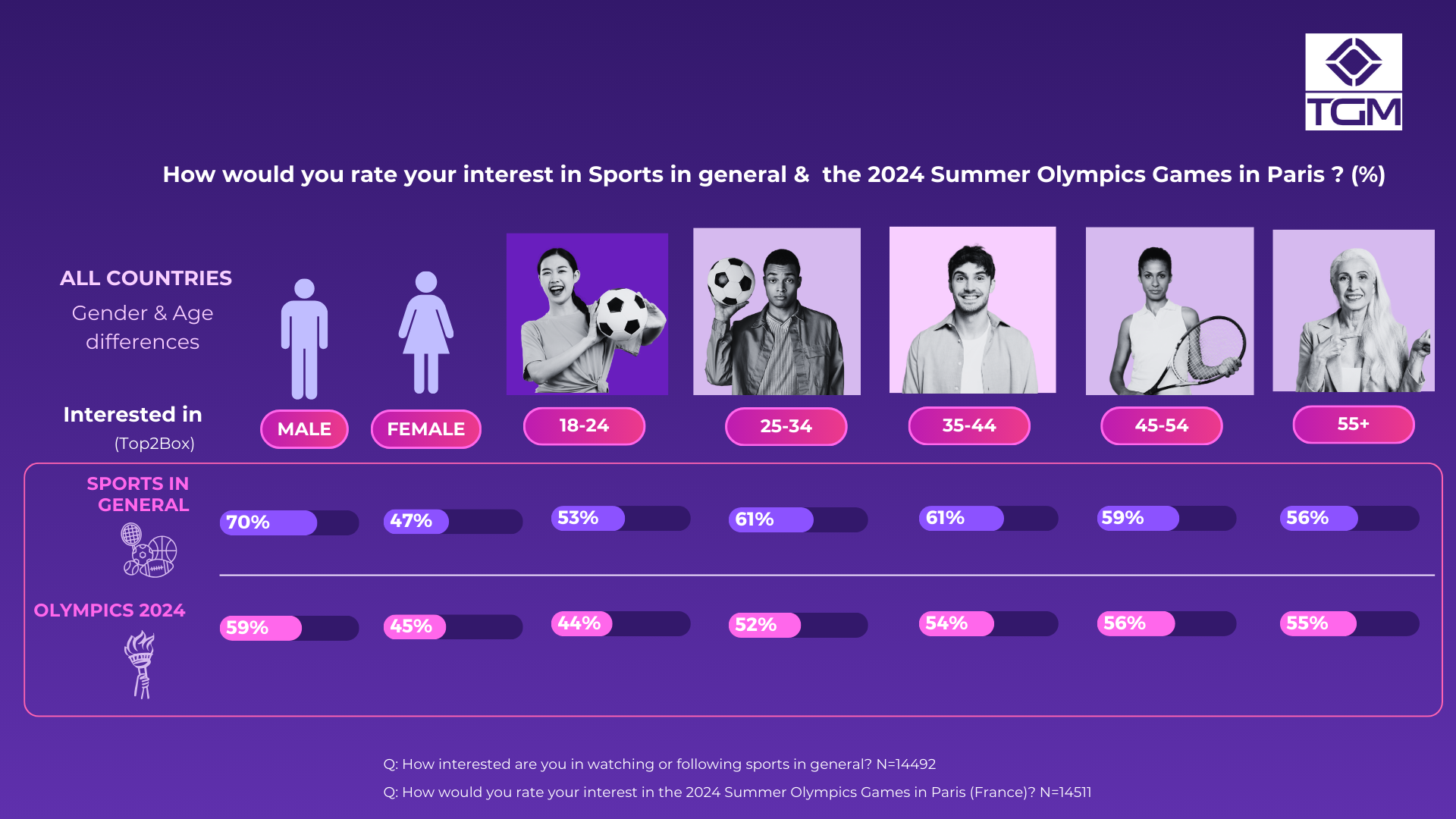Screen dimensions: 1456x819
Task: Click the 70% male sports bar
Action: [289, 522]
